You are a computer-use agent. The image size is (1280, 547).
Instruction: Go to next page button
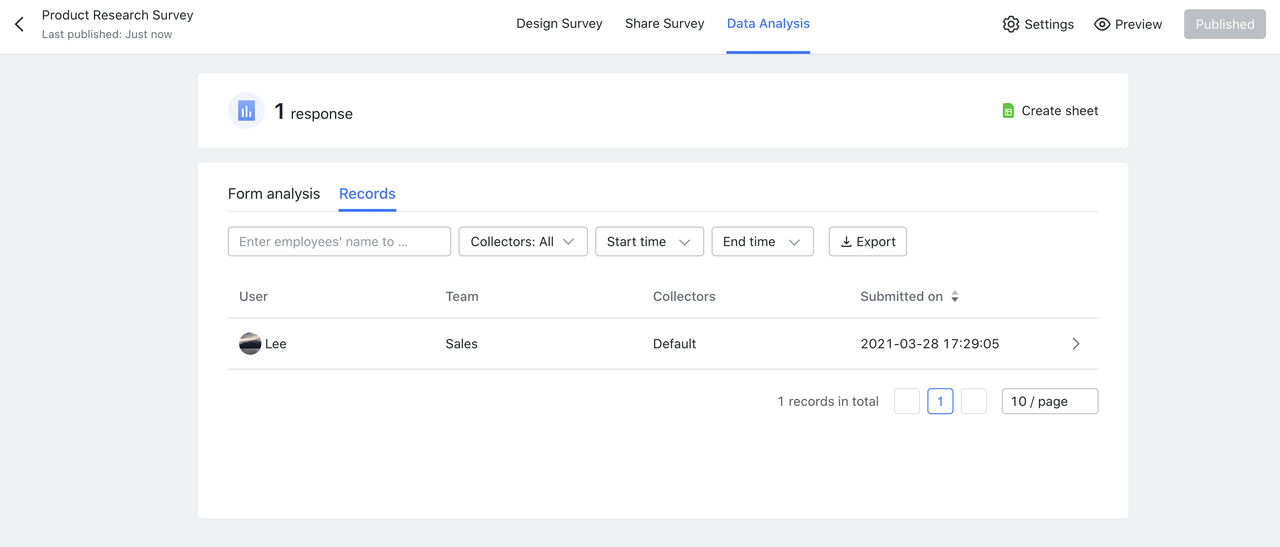click(x=974, y=401)
